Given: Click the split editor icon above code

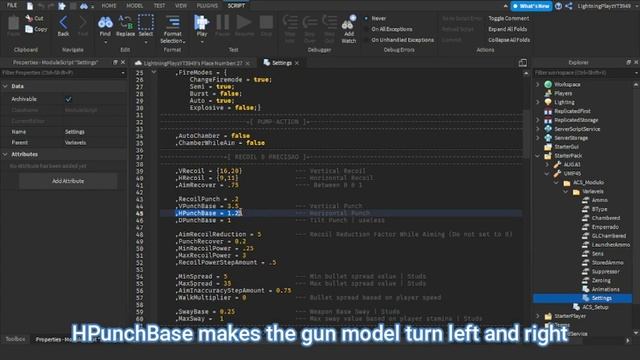Looking at the screenshot, I should point(522,63).
